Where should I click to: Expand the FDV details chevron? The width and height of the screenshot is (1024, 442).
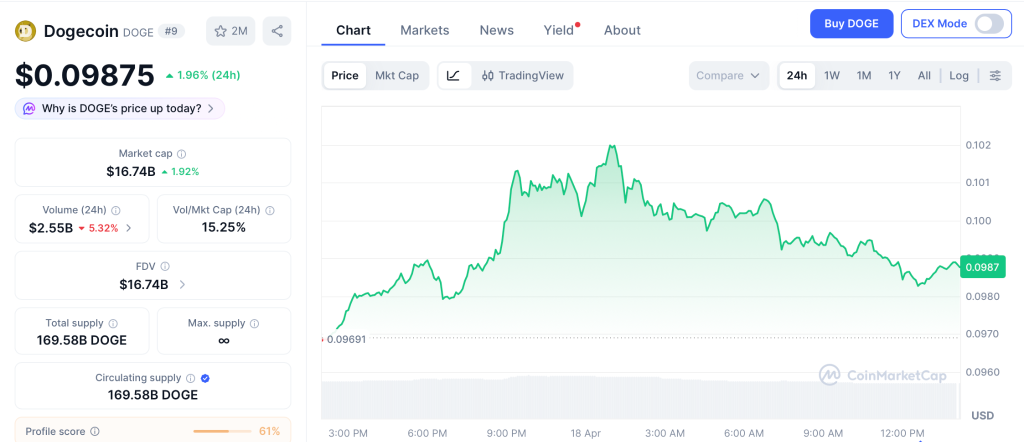tap(181, 285)
